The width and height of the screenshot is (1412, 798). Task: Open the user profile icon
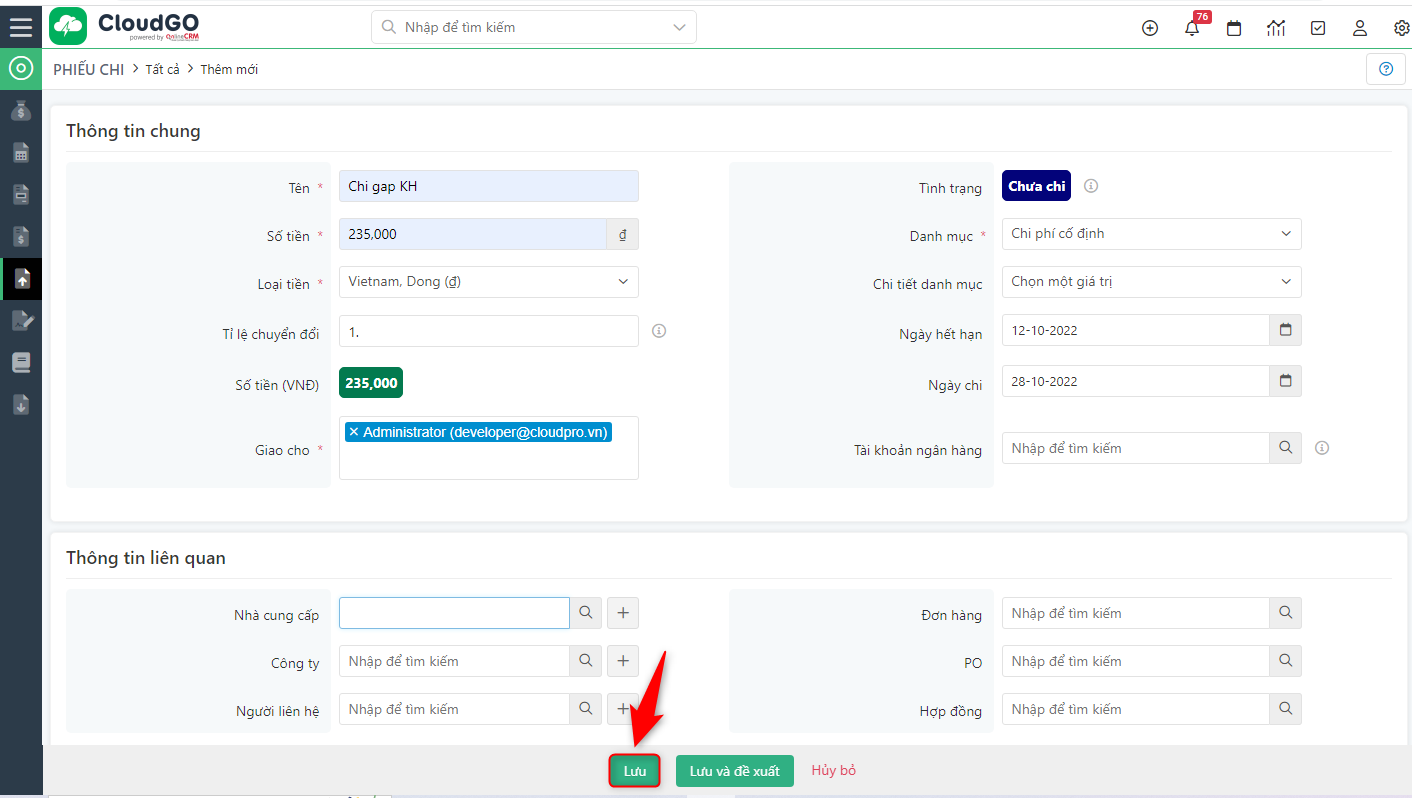[x=1359, y=28]
